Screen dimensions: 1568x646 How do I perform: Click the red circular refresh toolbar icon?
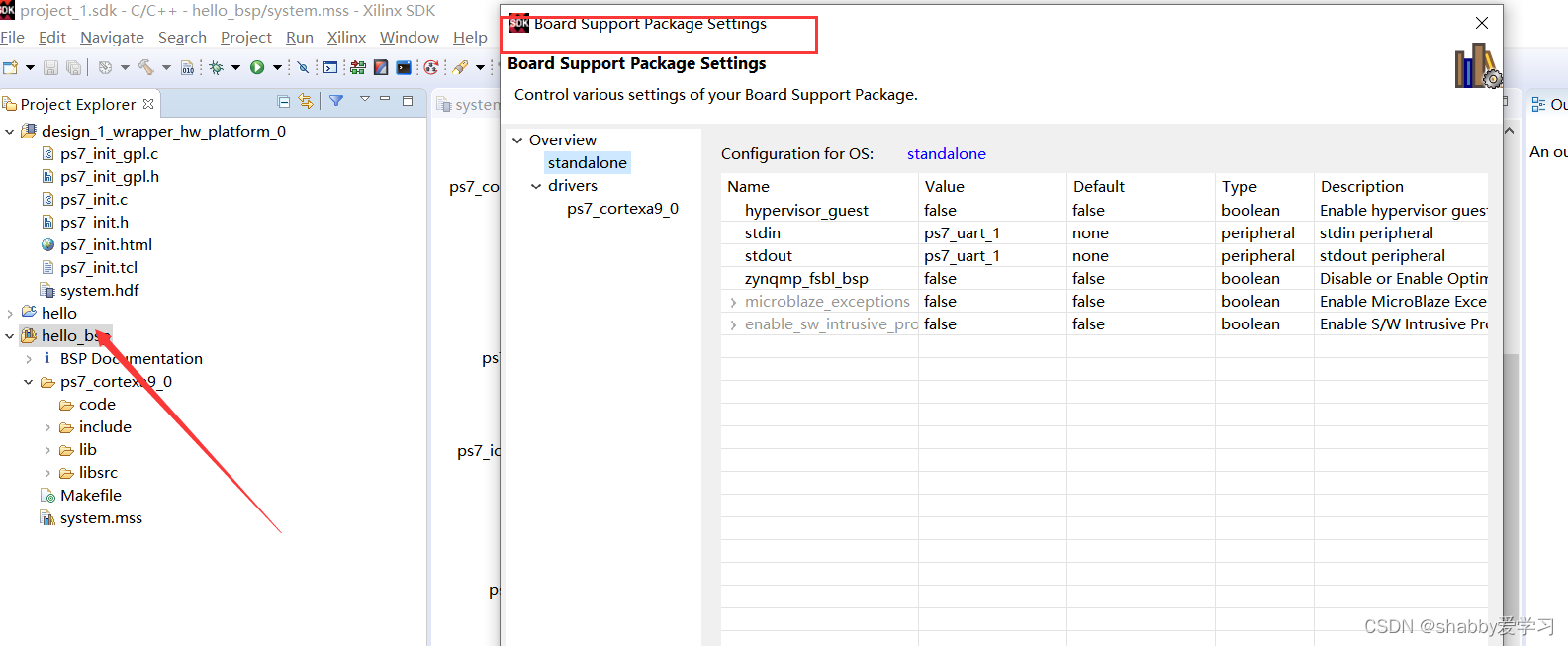point(431,67)
